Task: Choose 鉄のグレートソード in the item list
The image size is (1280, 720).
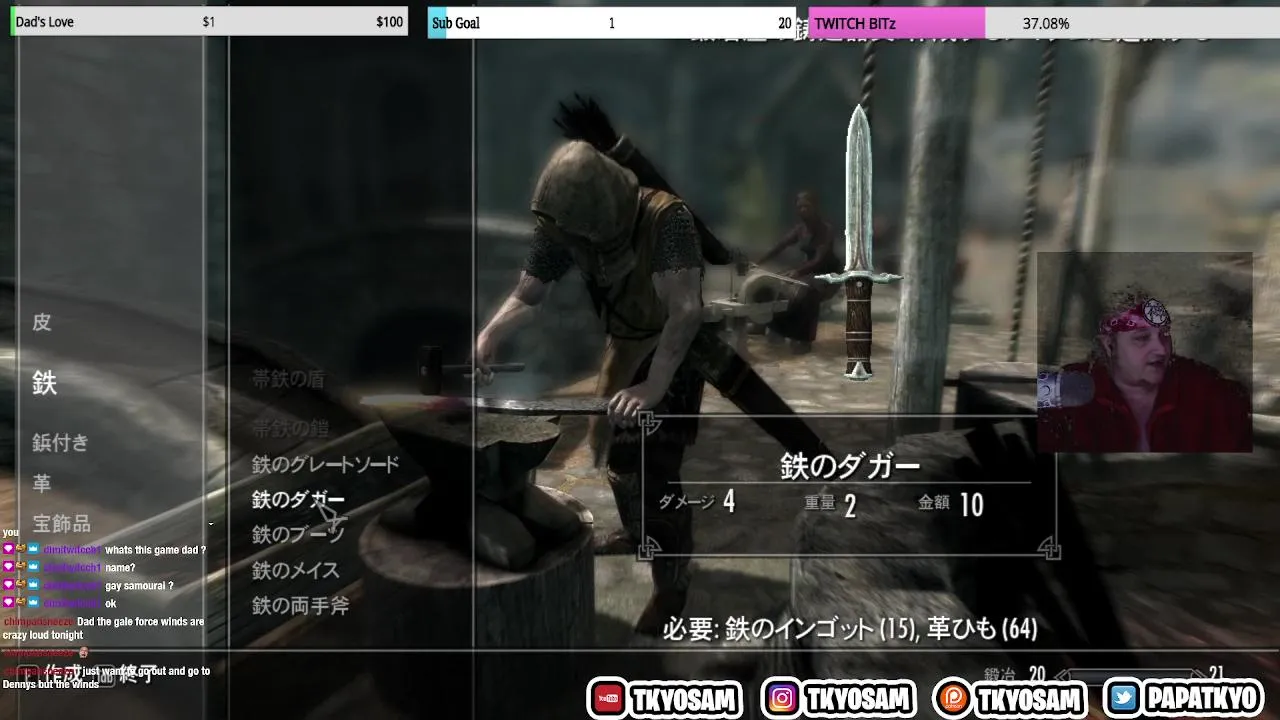Action: (x=325, y=464)
